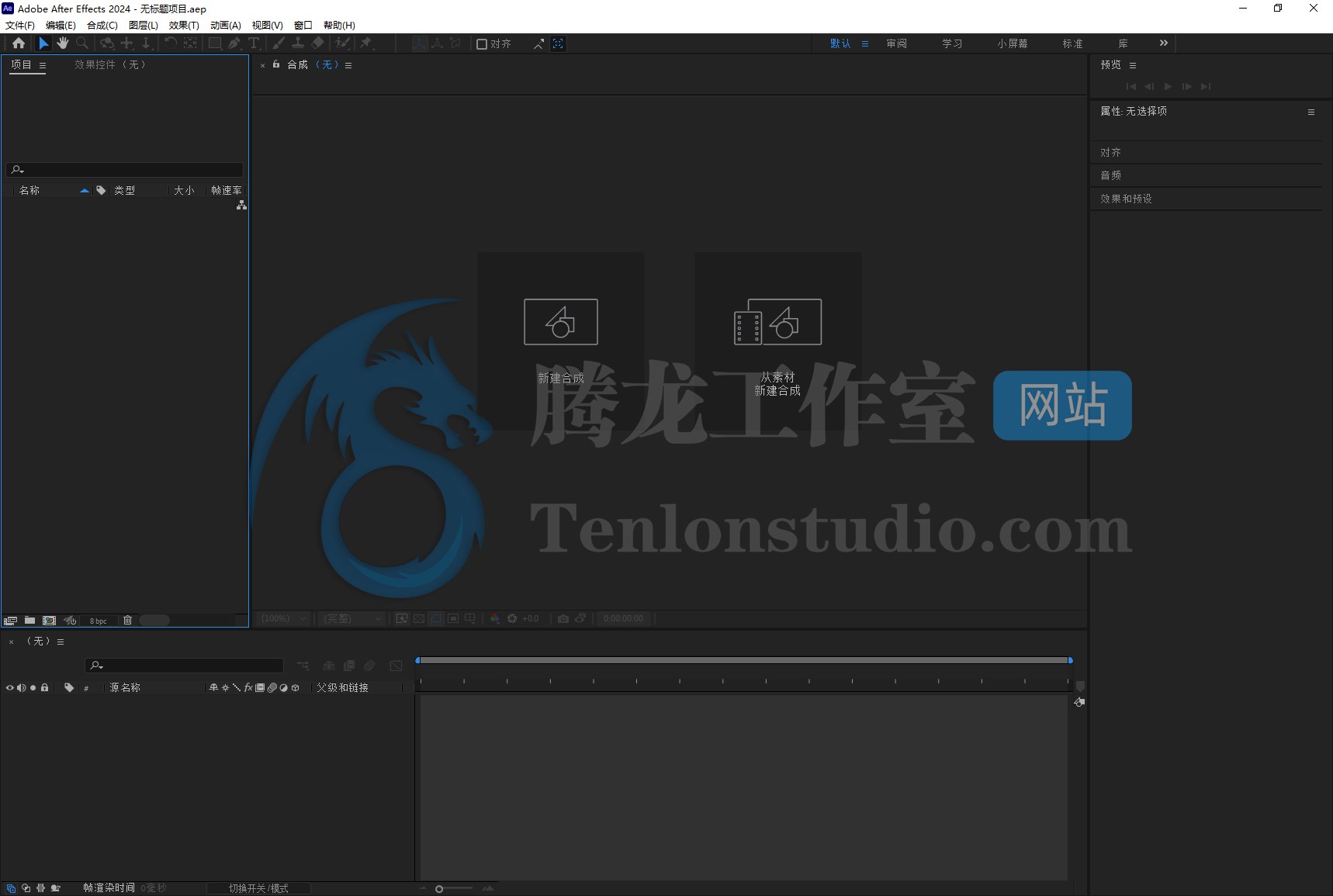Screen dimensions: 1333x896
Task: Open the 合成(C) menu
Action: pyautogui.click(x=102, y=26)
